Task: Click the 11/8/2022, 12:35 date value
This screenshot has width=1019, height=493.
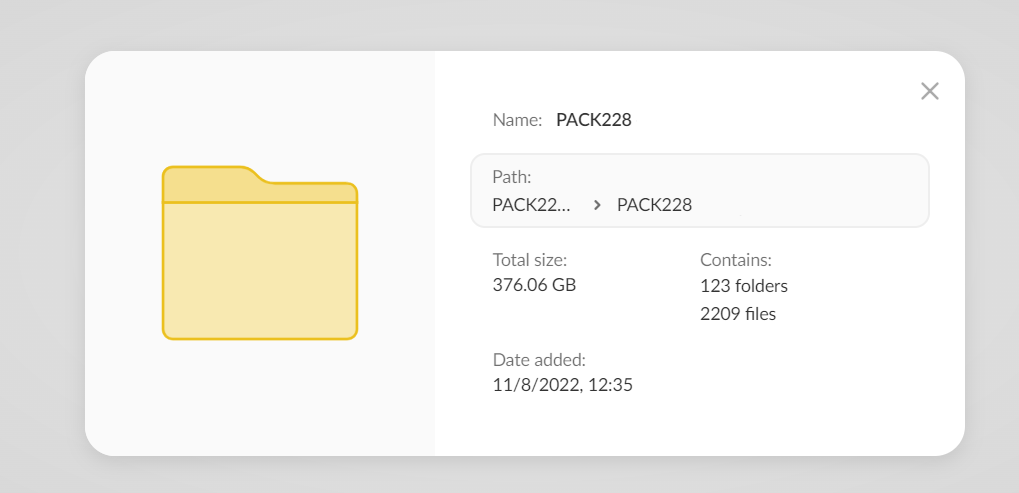Action: coord(562,385)
